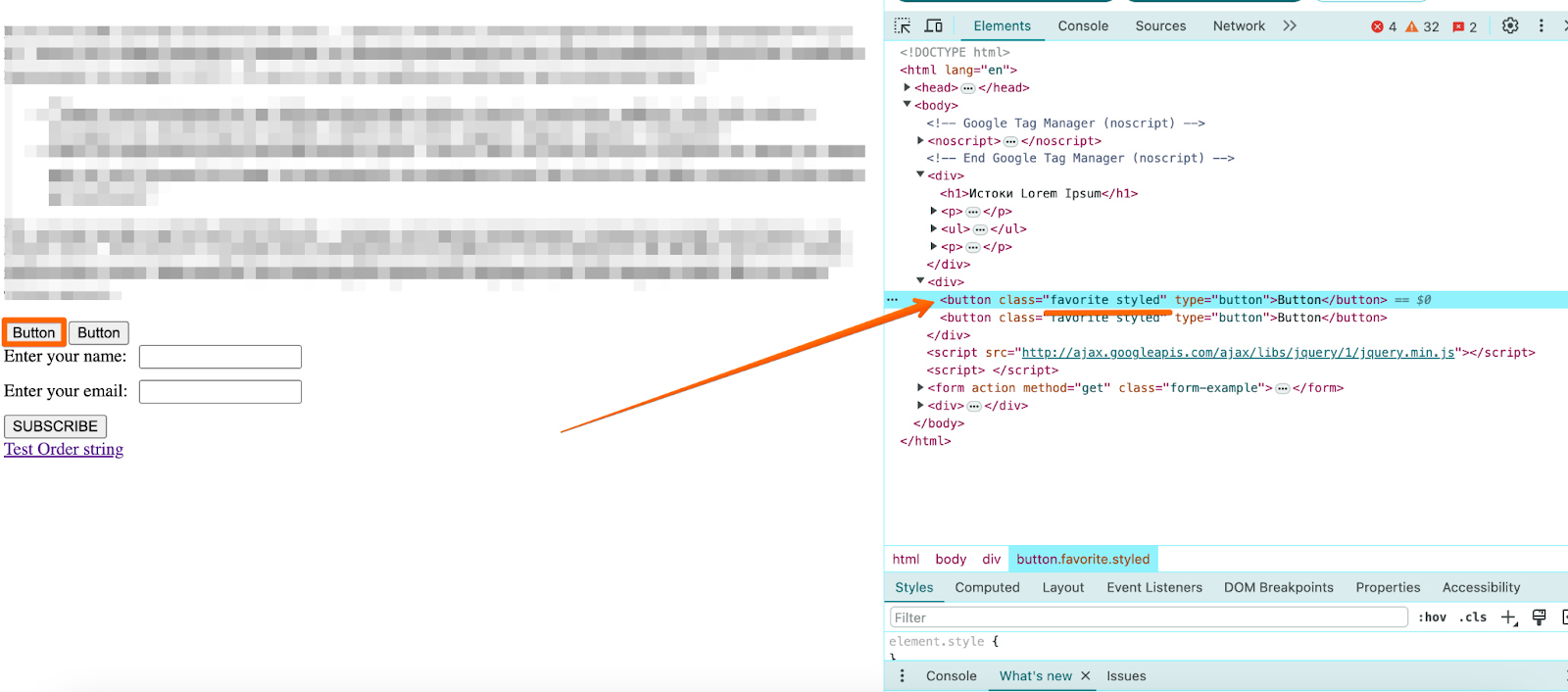This screenshot has width=1568, height=692.
Task: Click the new style rule plus icon
Action: tap(1508, 617)
